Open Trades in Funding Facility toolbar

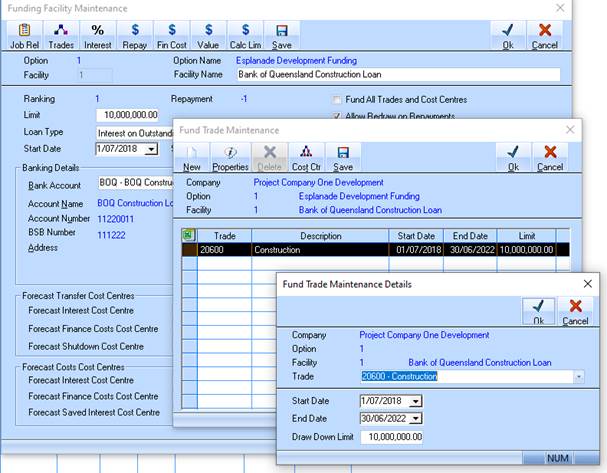click(x=61, y=36)
